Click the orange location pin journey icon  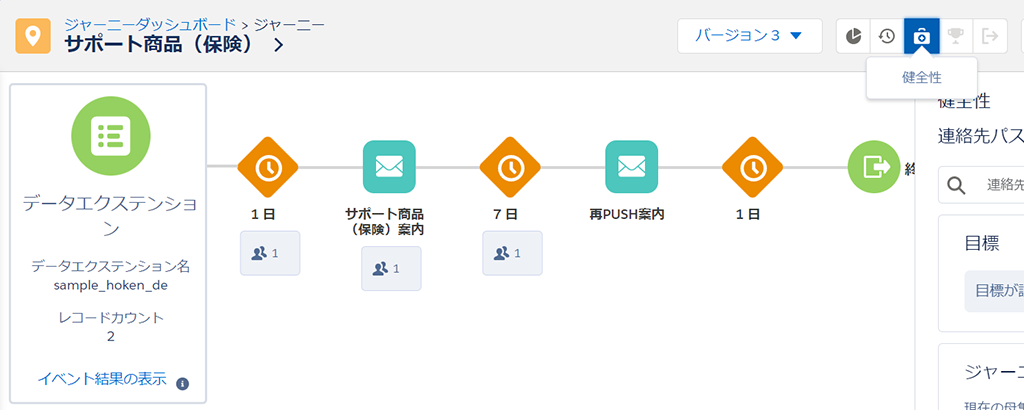[x=34, y=37]
